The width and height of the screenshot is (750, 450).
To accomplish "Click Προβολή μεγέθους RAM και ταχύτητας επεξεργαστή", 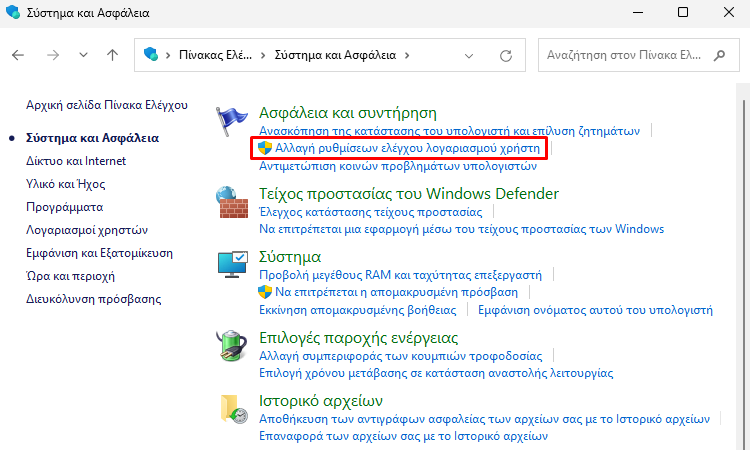I will pyautogui.click(x=400, y=274).
